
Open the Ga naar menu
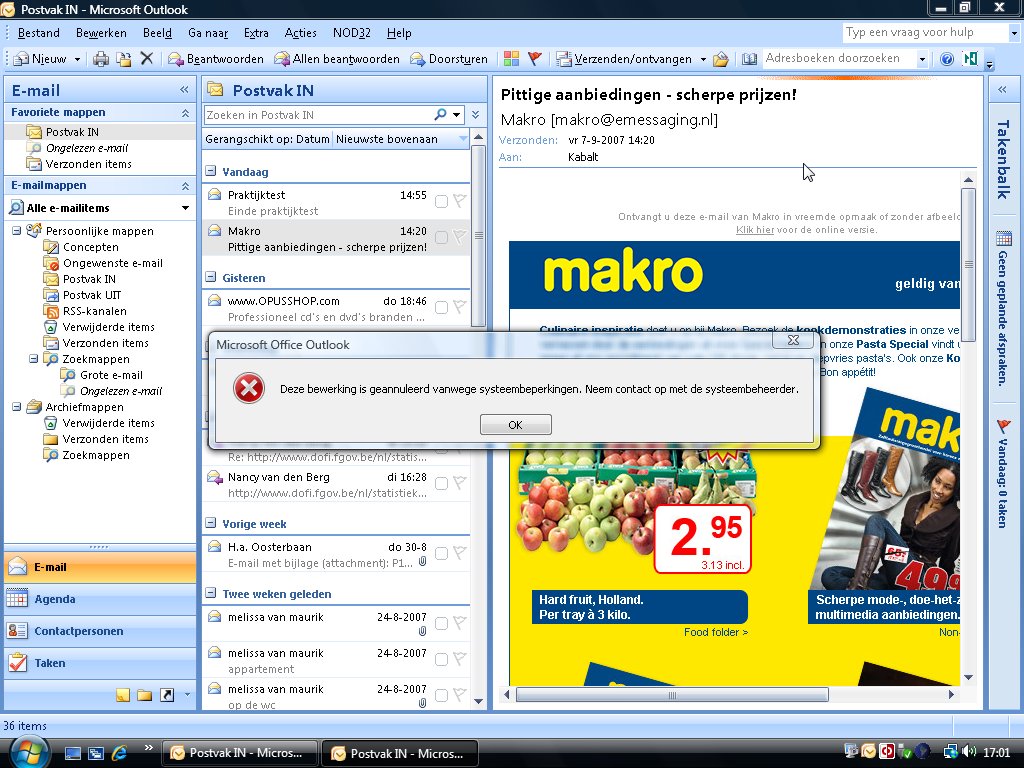208,33
